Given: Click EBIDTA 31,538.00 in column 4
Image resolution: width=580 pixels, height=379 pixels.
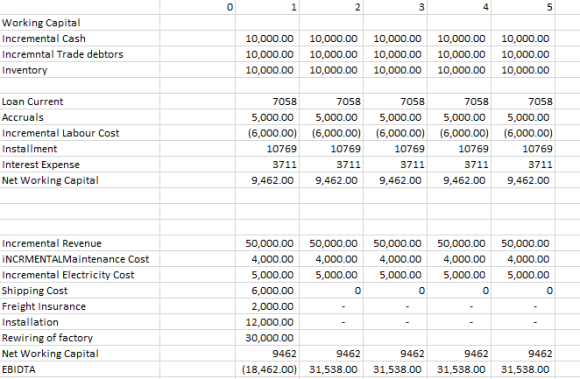Looking at the screenshot, I should pyautogui.click(x=459, y=369).
